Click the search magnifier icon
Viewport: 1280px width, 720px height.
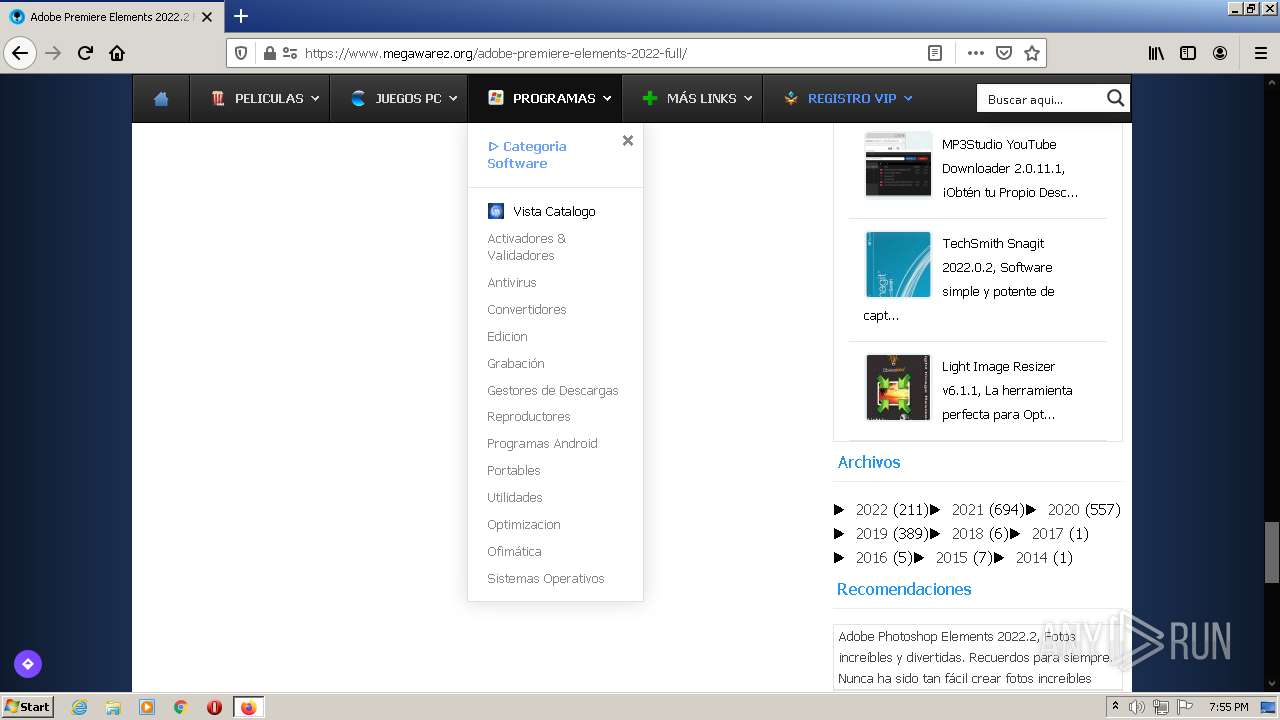pyautogui.click(x=1116, y=97)
